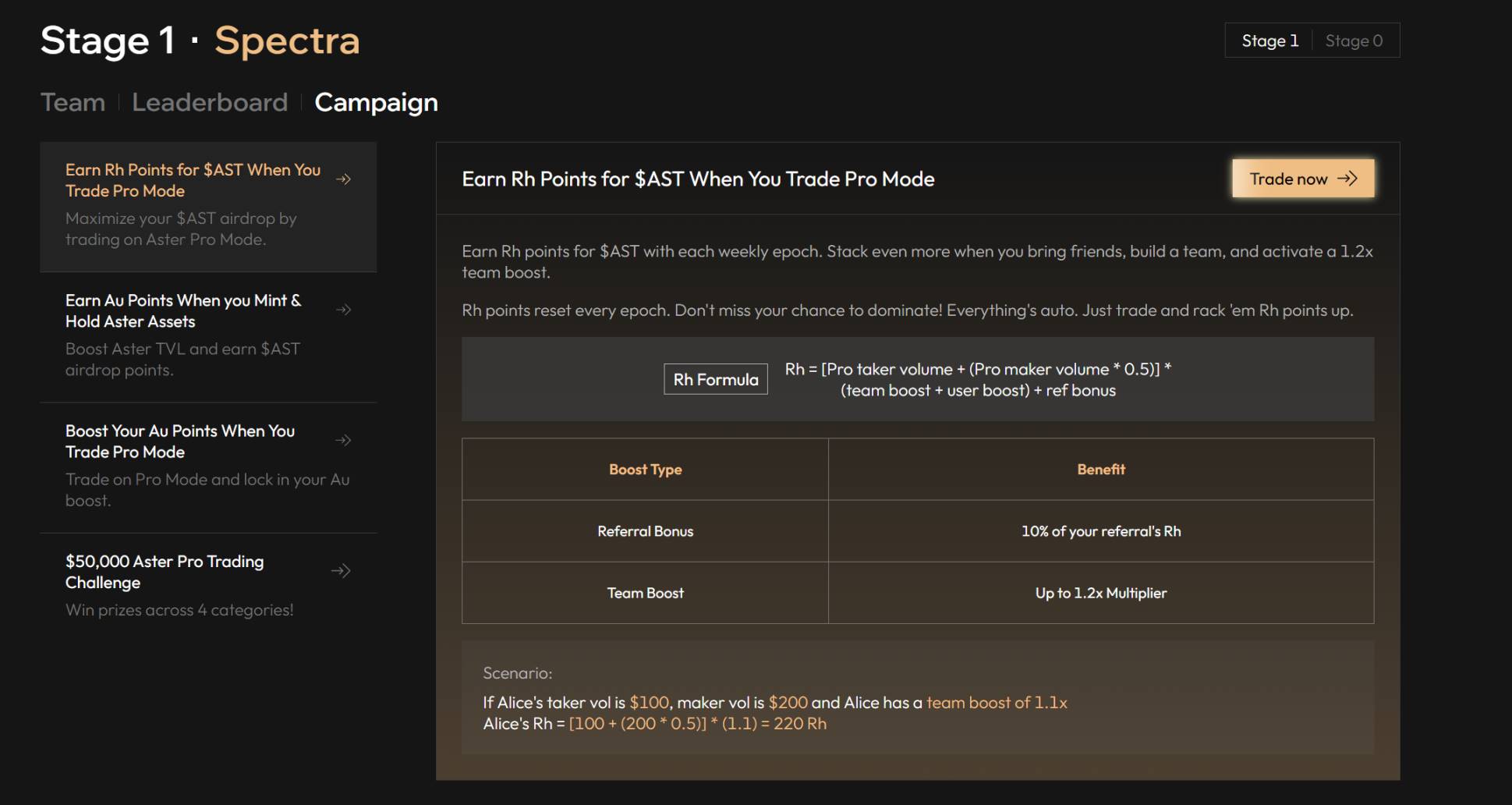The height and width of the screenshot is (805, 1512).
Task: Select the Team Boost table cell
Action: coord(645,593)
